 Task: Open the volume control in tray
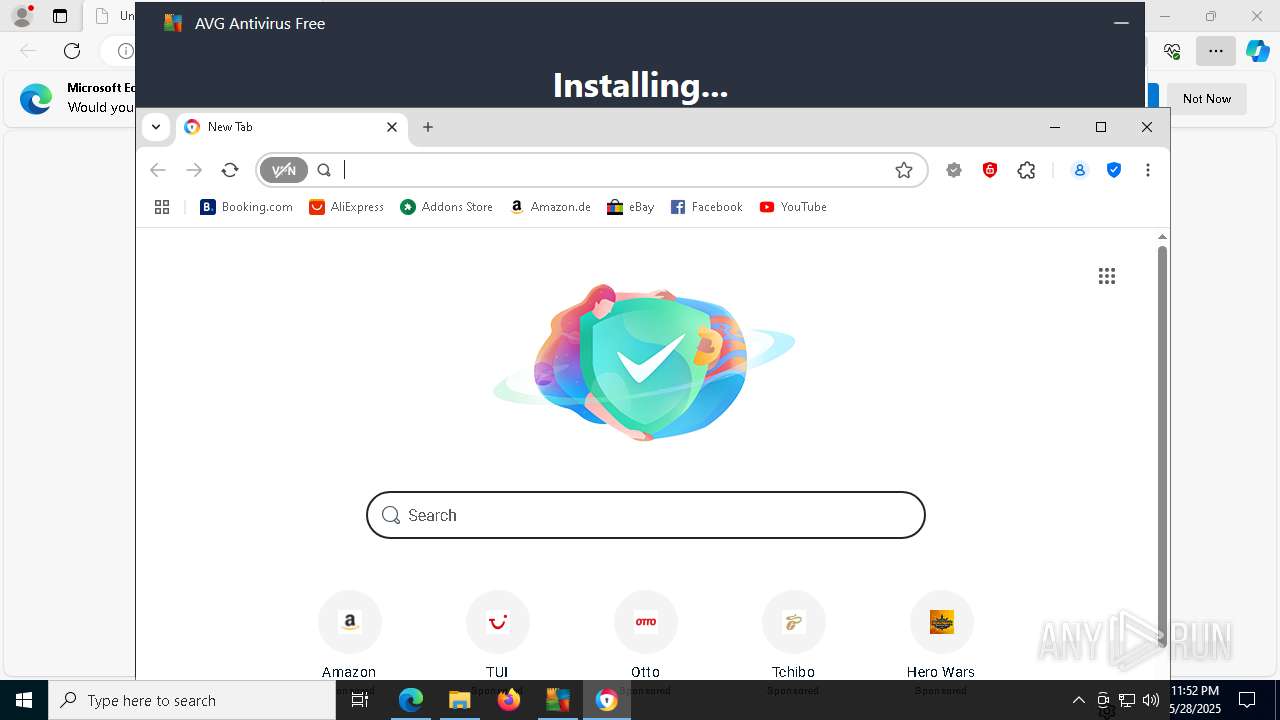coord(1150,700)
